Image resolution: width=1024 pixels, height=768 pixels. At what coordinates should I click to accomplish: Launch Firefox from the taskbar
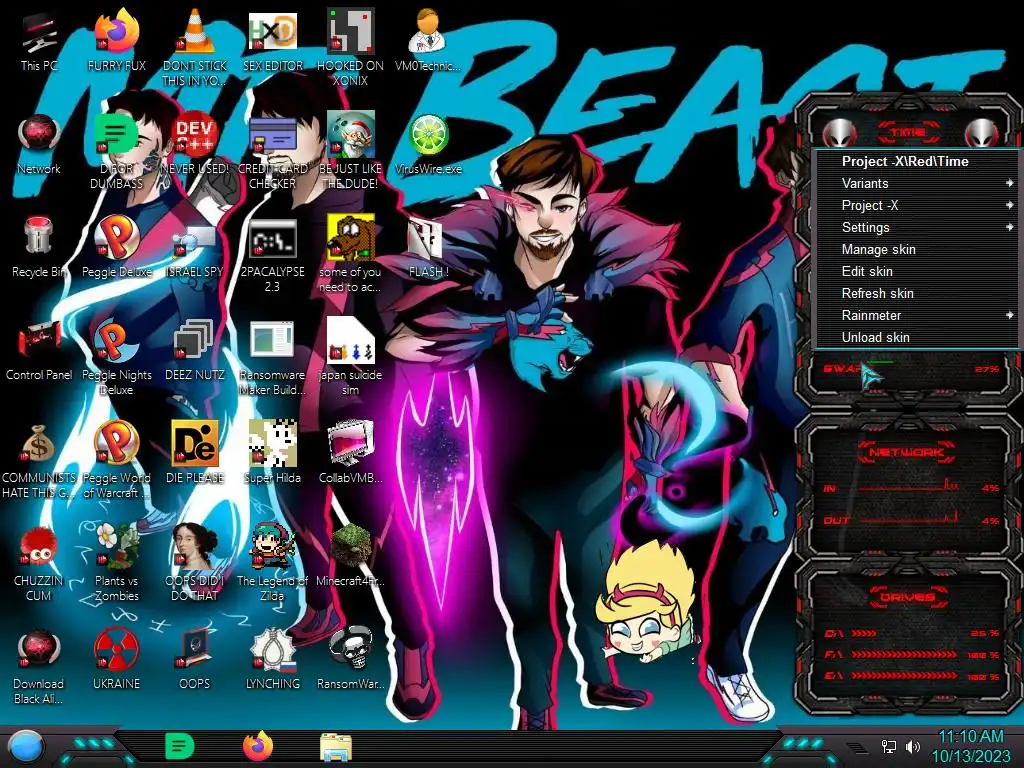[258, 746]
